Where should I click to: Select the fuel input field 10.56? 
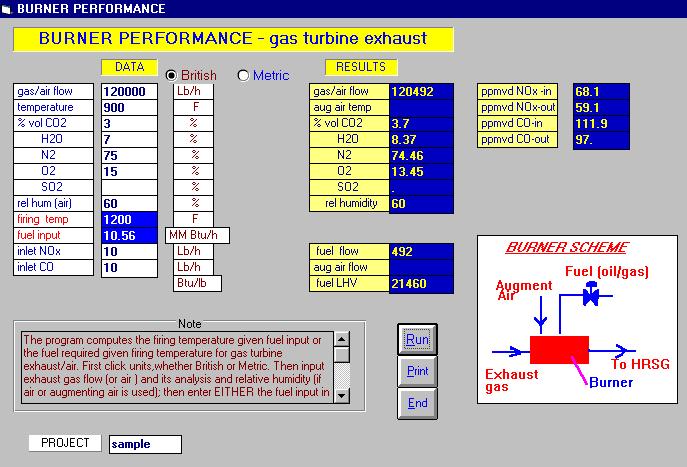click(129, 235)
